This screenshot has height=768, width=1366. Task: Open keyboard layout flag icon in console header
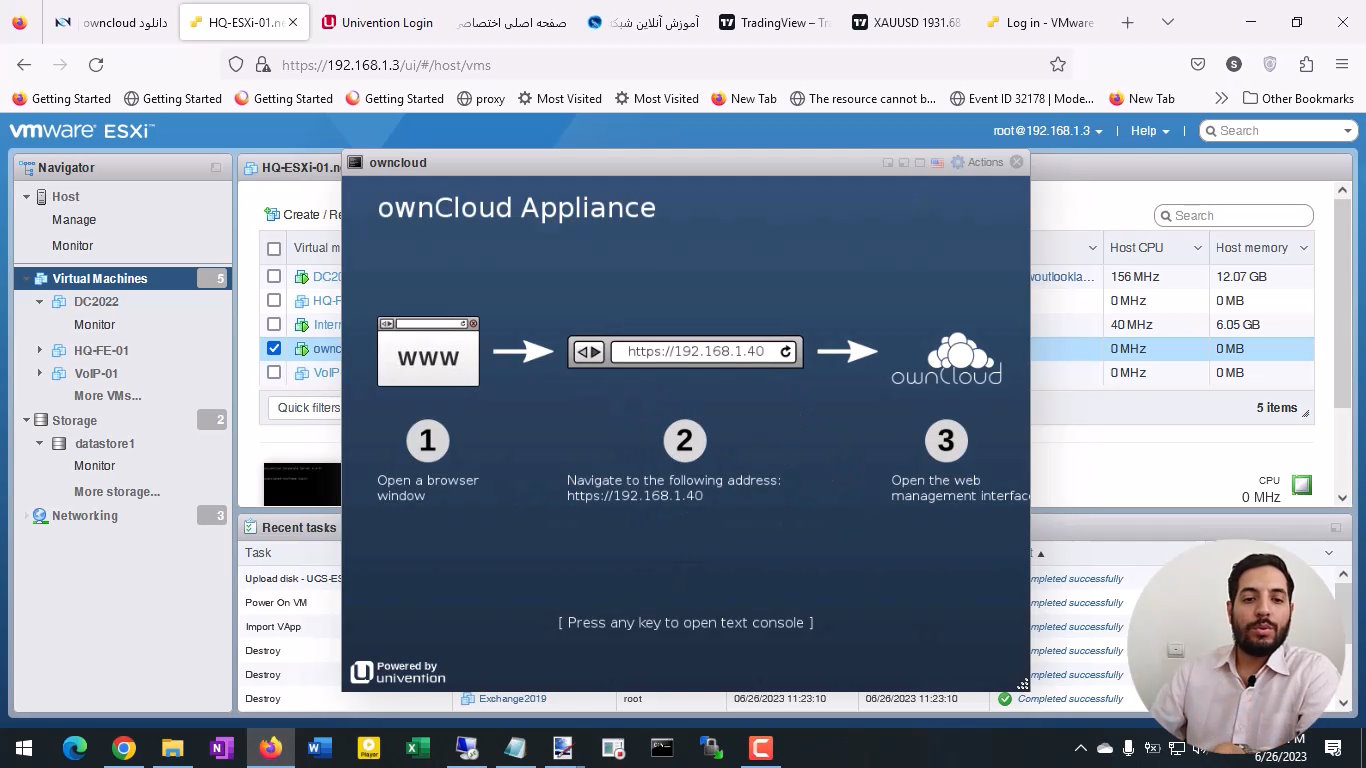tap(936, 162)
